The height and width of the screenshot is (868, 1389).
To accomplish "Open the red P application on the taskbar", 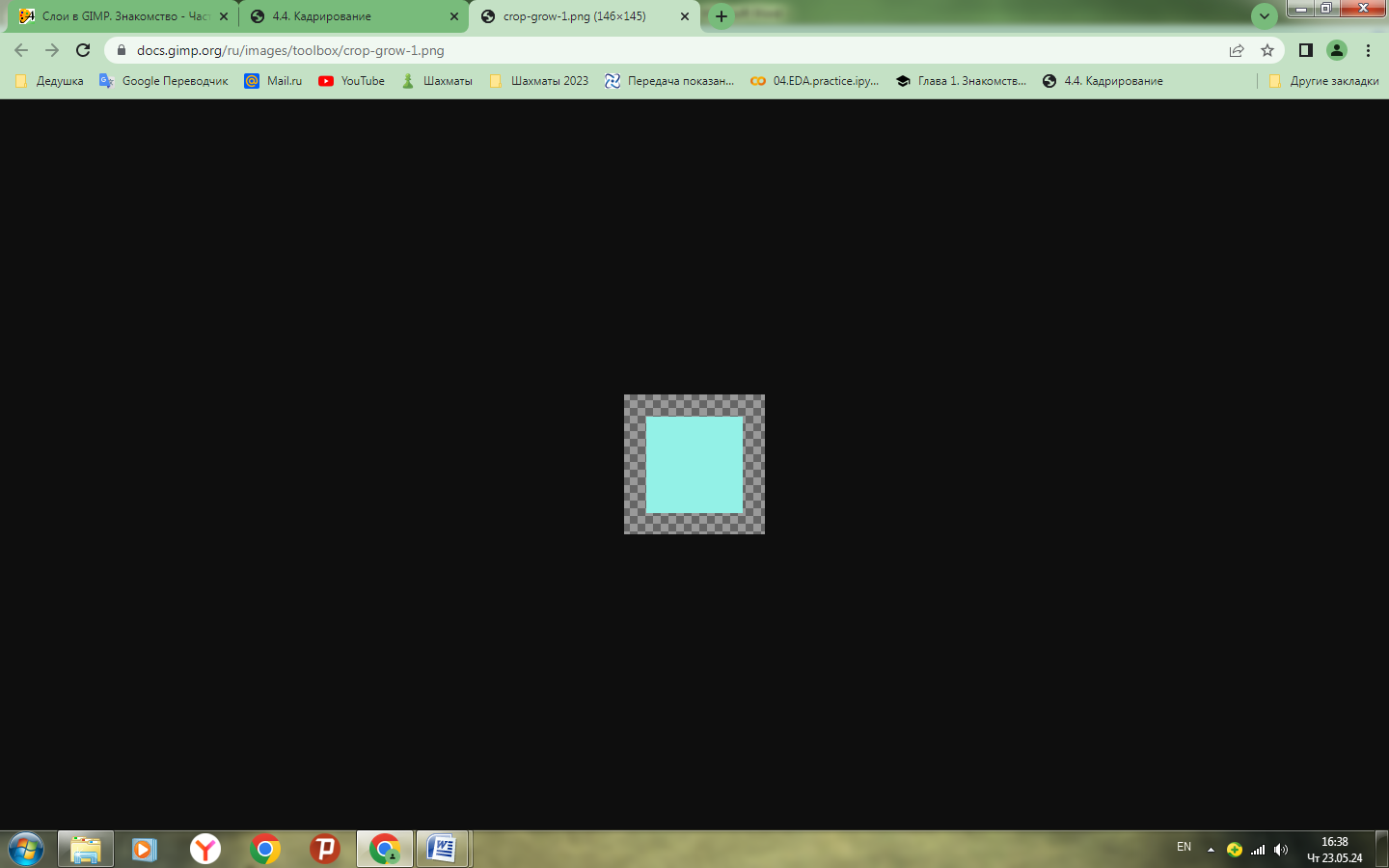I will 325,850.
